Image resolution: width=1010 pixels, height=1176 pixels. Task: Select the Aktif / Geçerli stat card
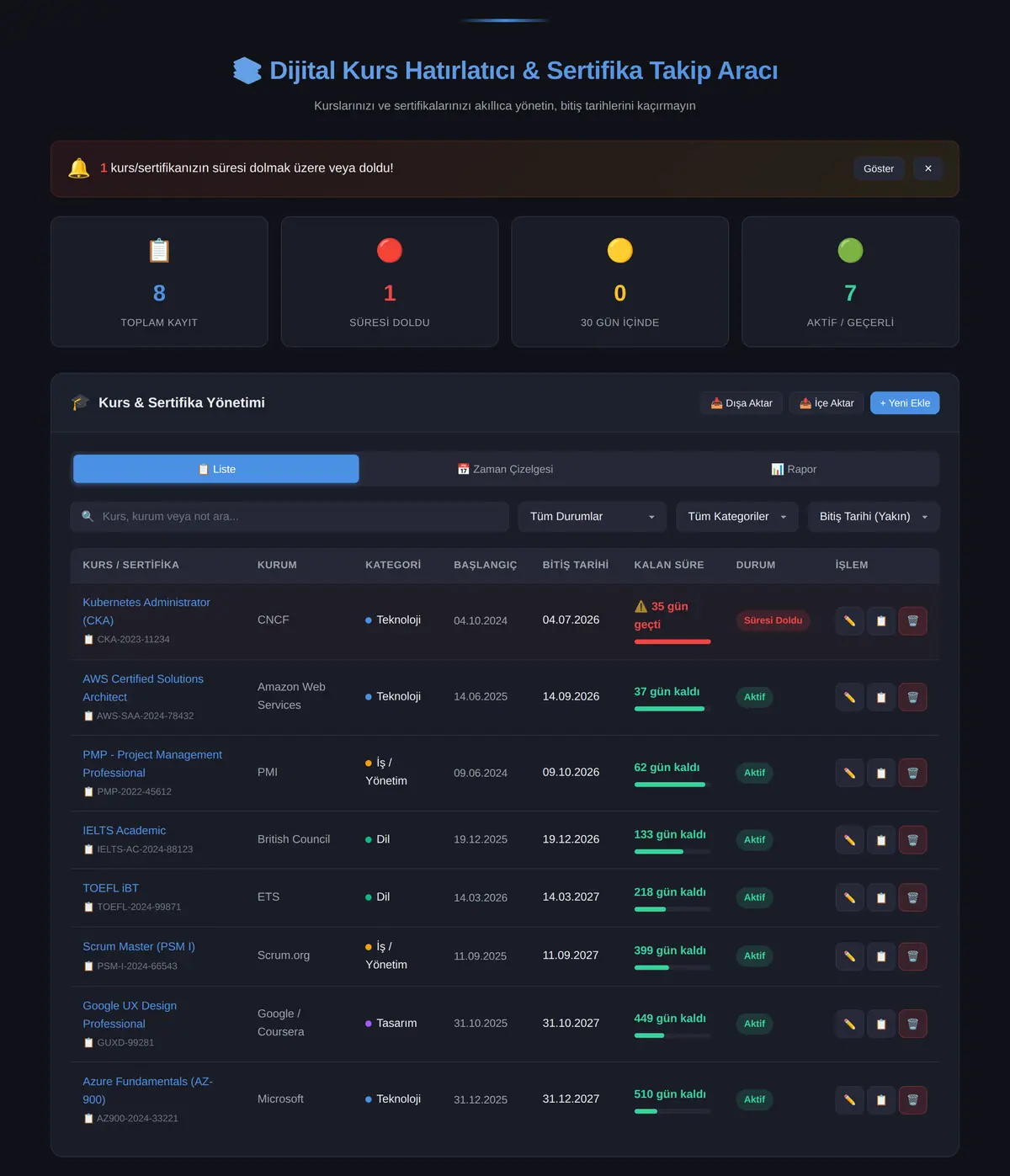click(850, 282)
